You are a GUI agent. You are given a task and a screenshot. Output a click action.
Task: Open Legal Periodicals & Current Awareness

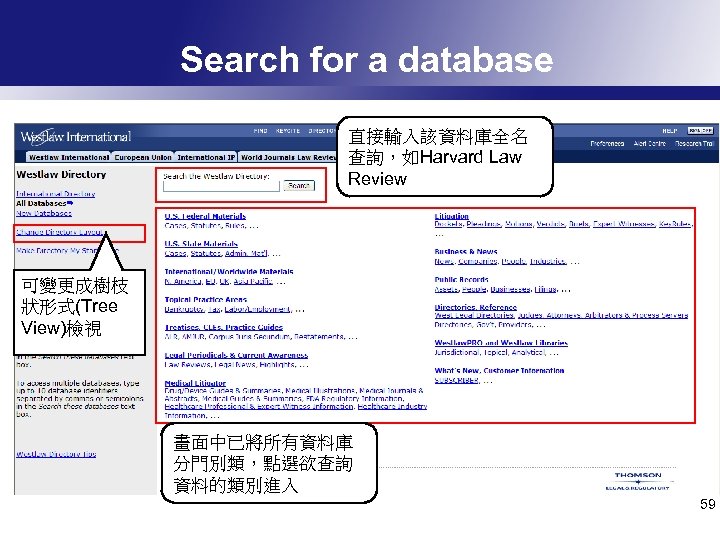click(236, 355)
